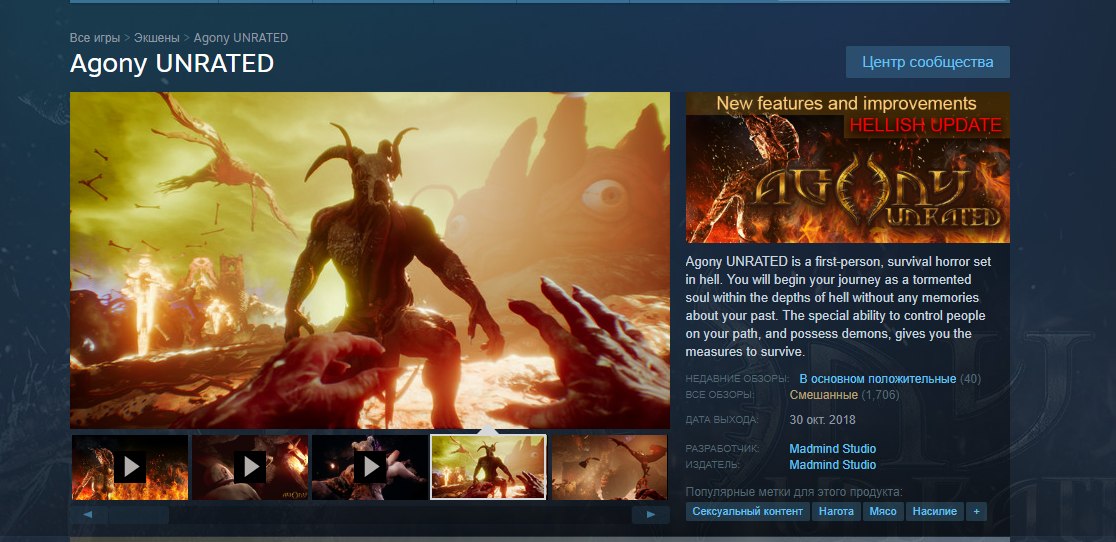Open recent reviews 'В основном положительные'
The height and width of the screenshot is (542, 1116).
point(878,378)
